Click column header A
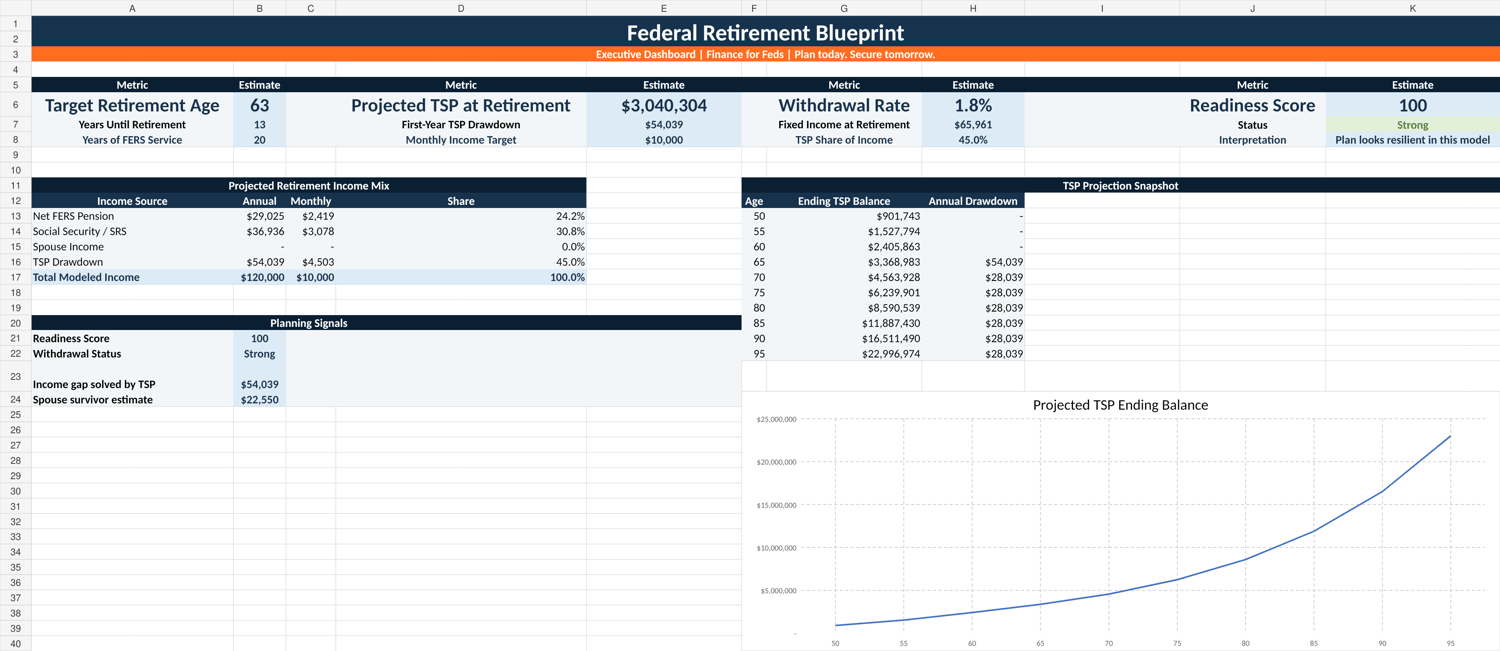Image resolution: width=1500 pixels, height=651 pixels. (x=132, y=8)
